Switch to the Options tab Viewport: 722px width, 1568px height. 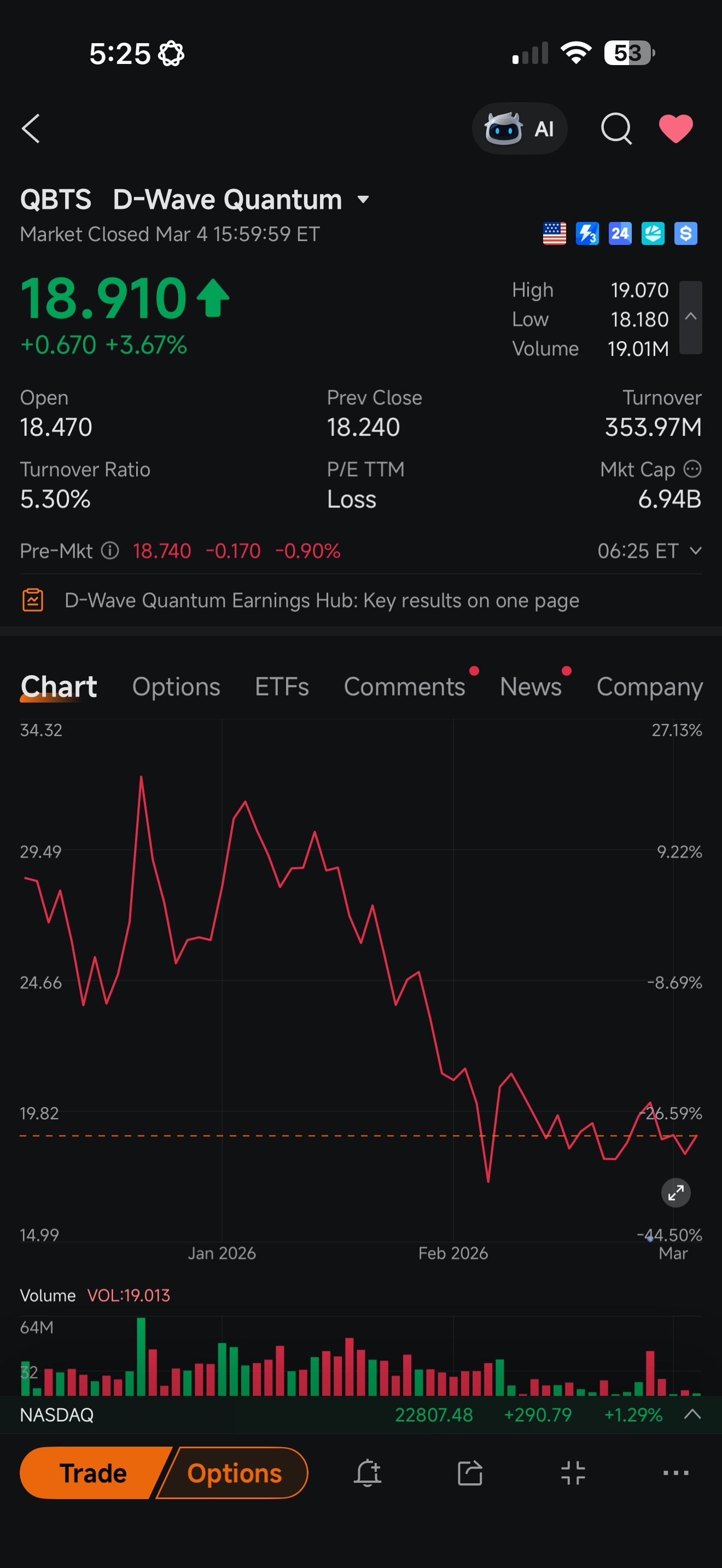176,687
